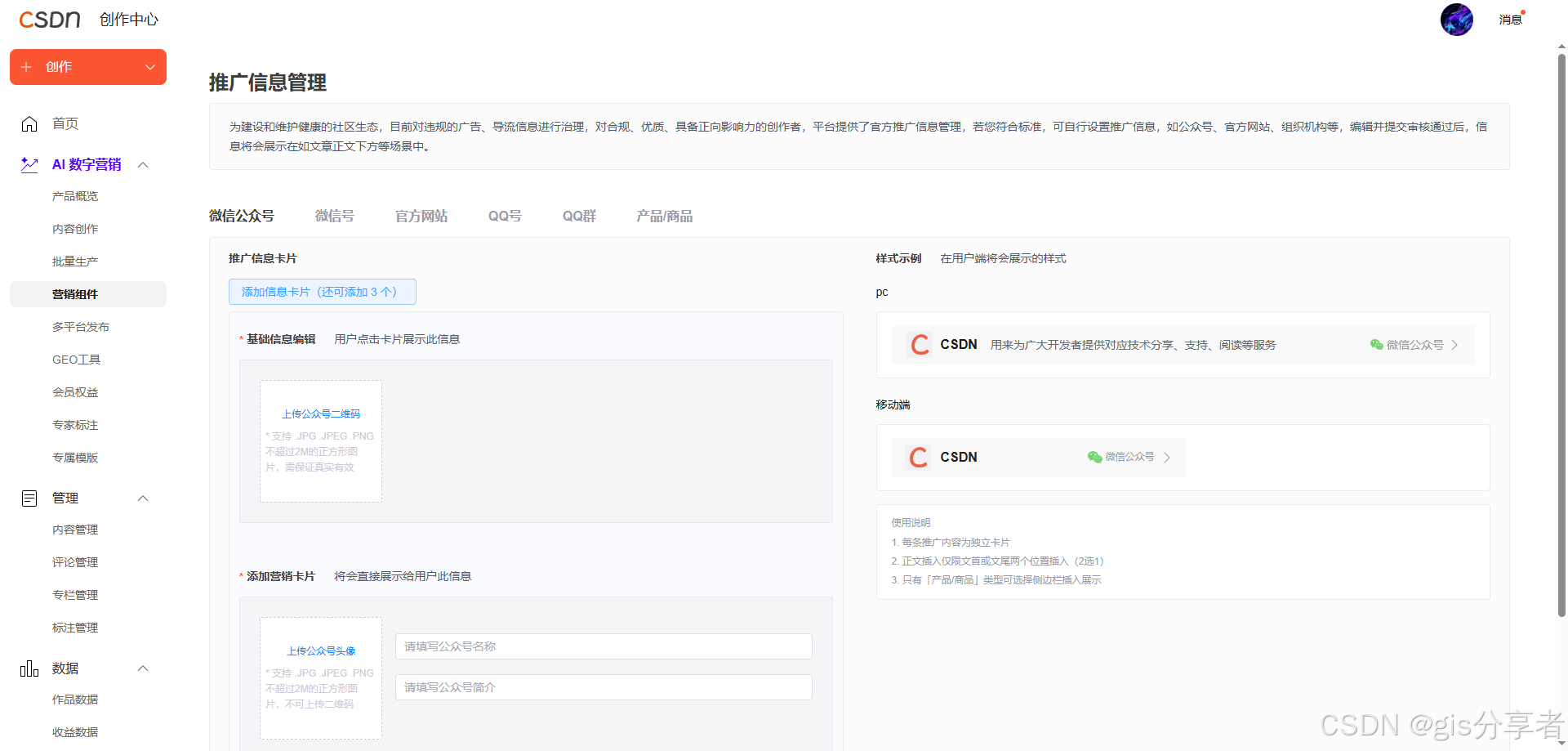The height and width of the screenshot is (751, 1568).
Task: Open 收益数据 in sidebar
Action: [75, 732]
